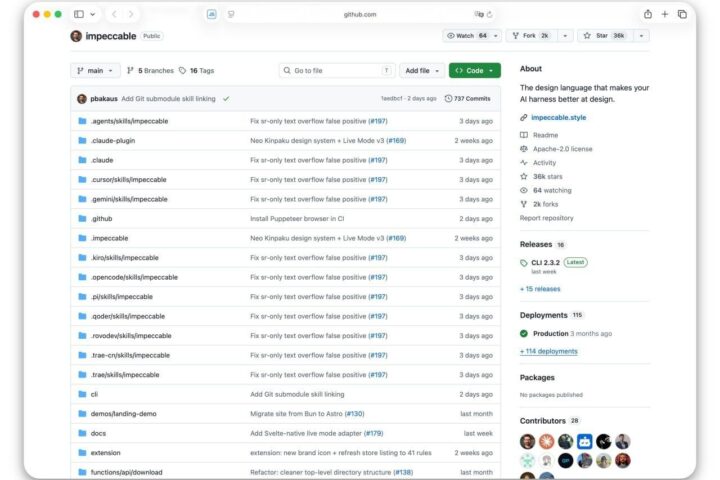This screenshot has width=720, height=480.
Task: Click the Readme book icon in About
Action: [x=524, y=135]
